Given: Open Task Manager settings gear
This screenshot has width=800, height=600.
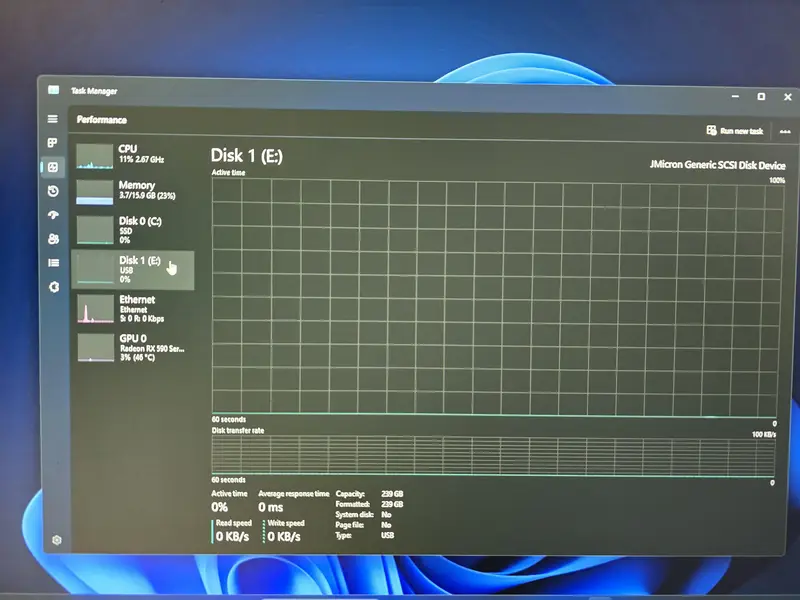Looking at the screenshot, I should (x=57, y=540).
